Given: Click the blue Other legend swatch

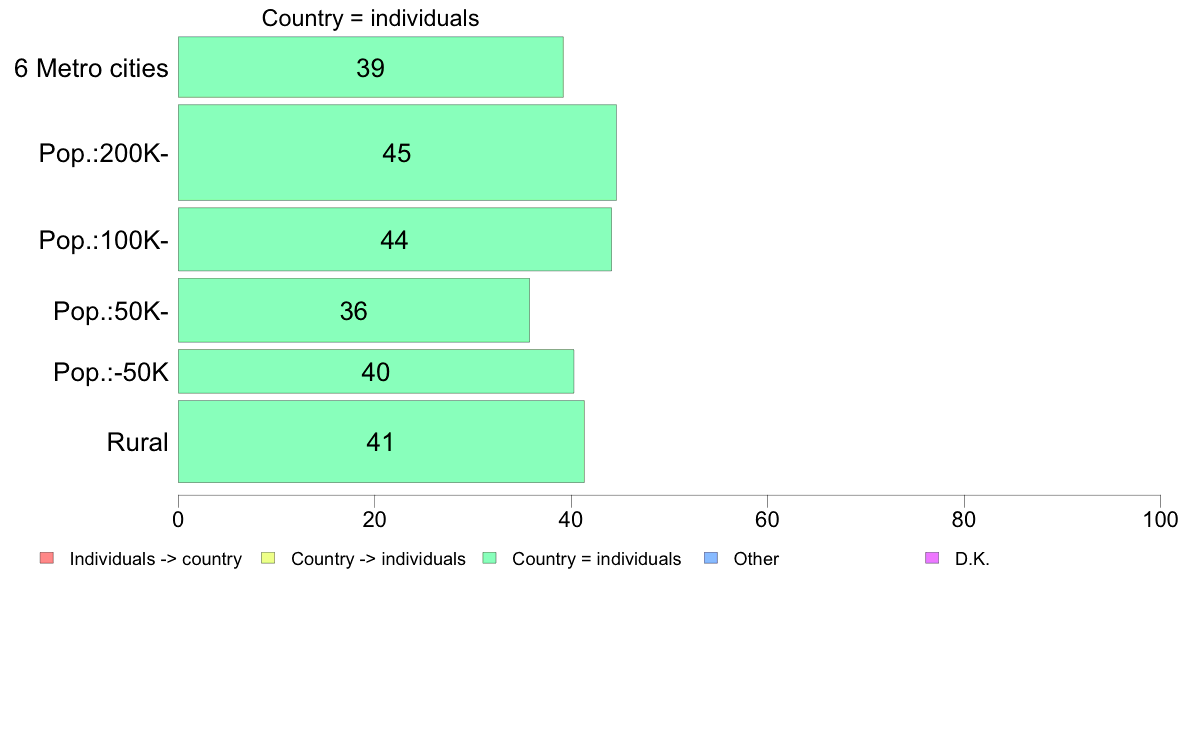Looking at the screenshot, I should pyautogui.click(x=711, y=559).
